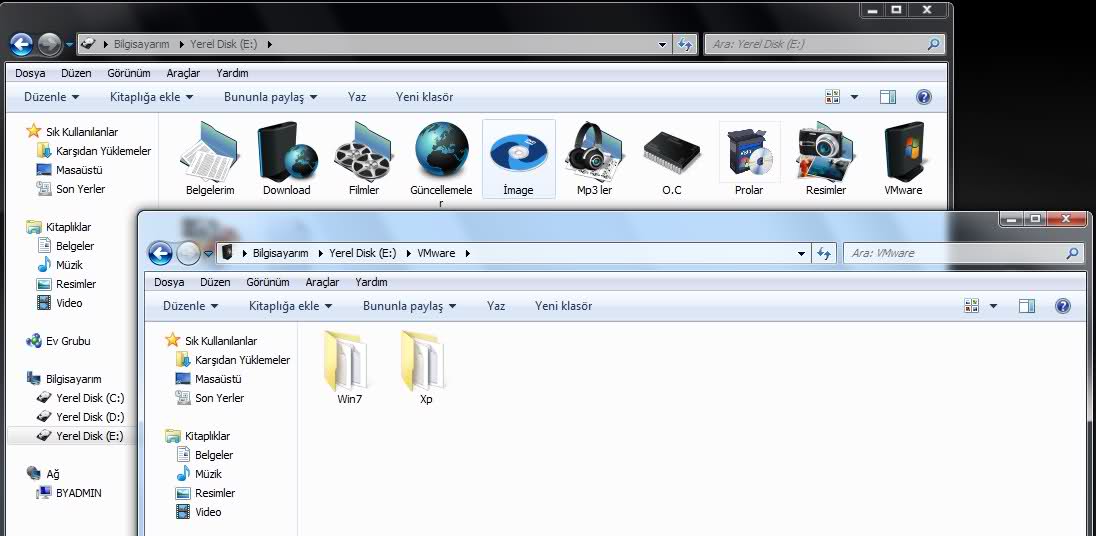Select Yerel Disk (D:) in back window sidebar

point(80,417)
